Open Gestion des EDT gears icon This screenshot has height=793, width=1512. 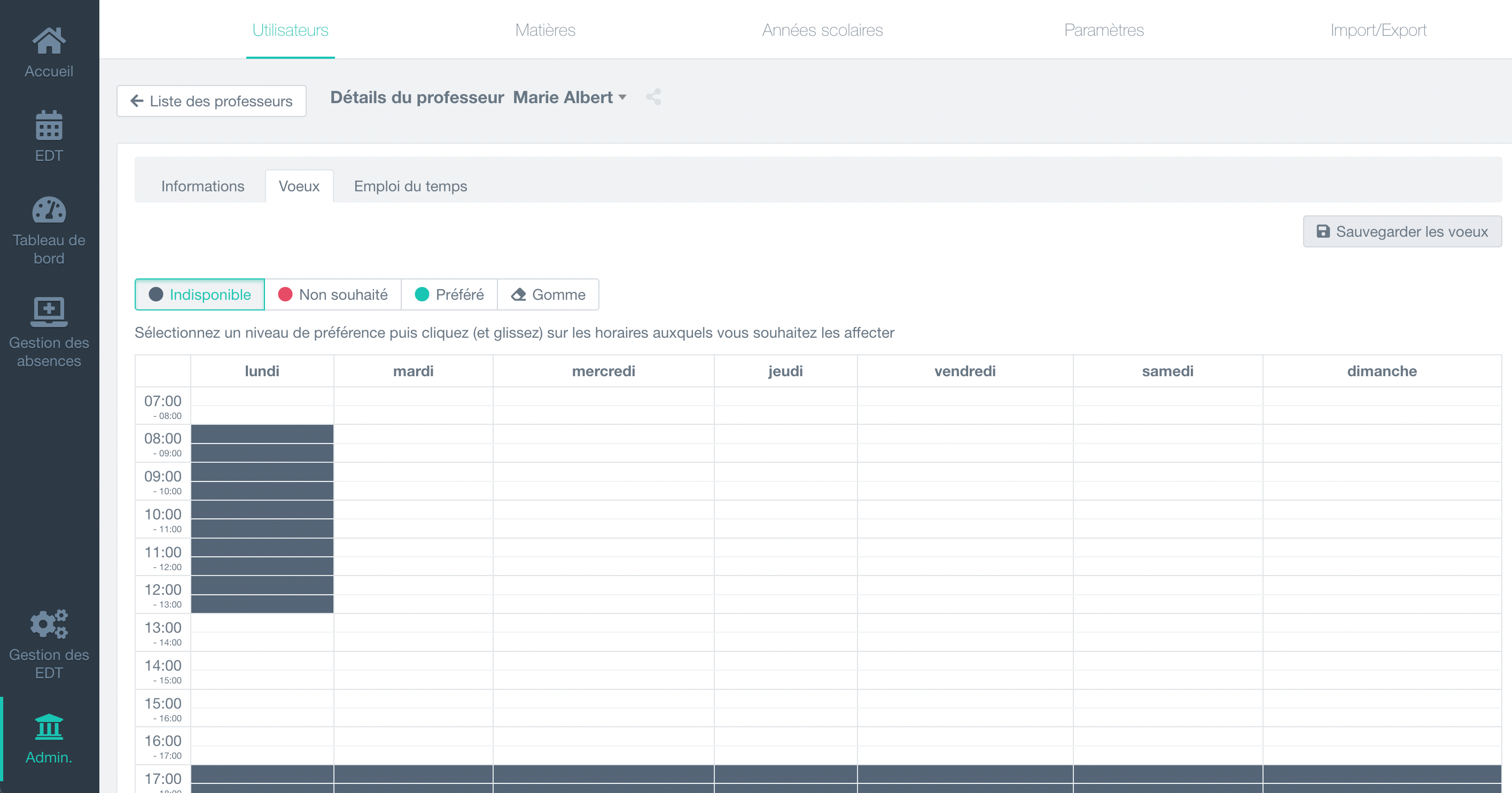49,624
